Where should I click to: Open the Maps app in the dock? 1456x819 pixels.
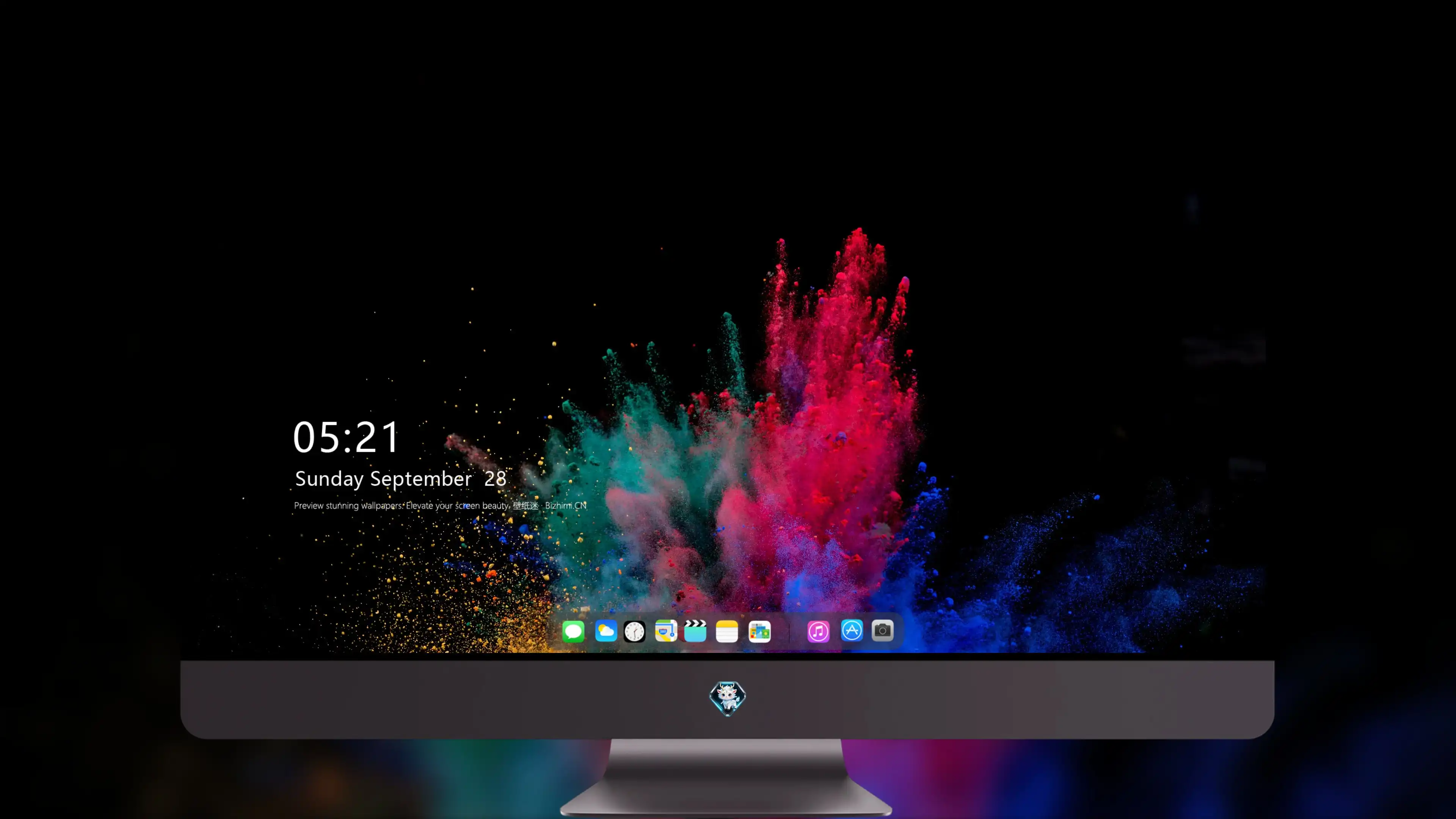[666, 631]
